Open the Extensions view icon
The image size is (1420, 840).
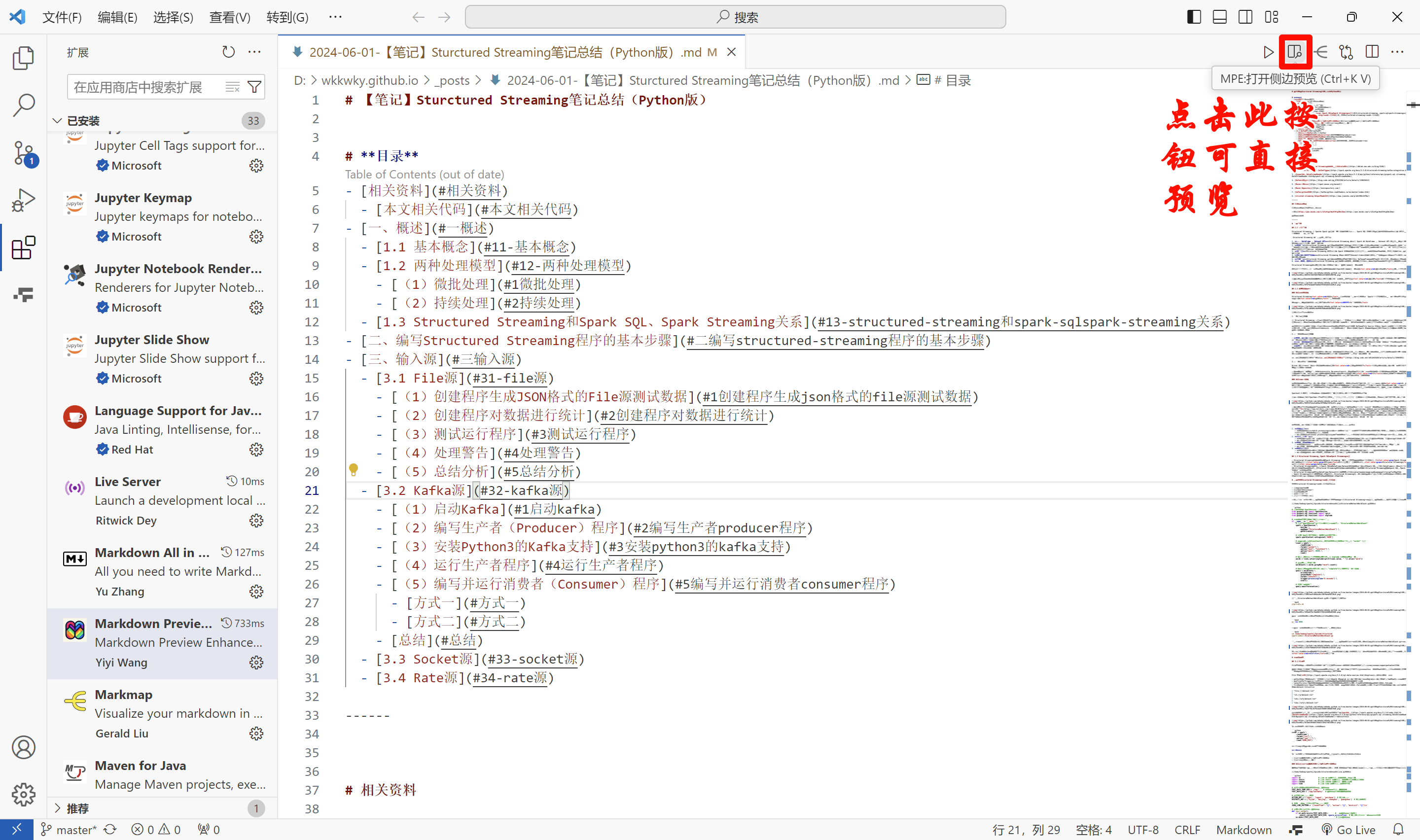23,248
